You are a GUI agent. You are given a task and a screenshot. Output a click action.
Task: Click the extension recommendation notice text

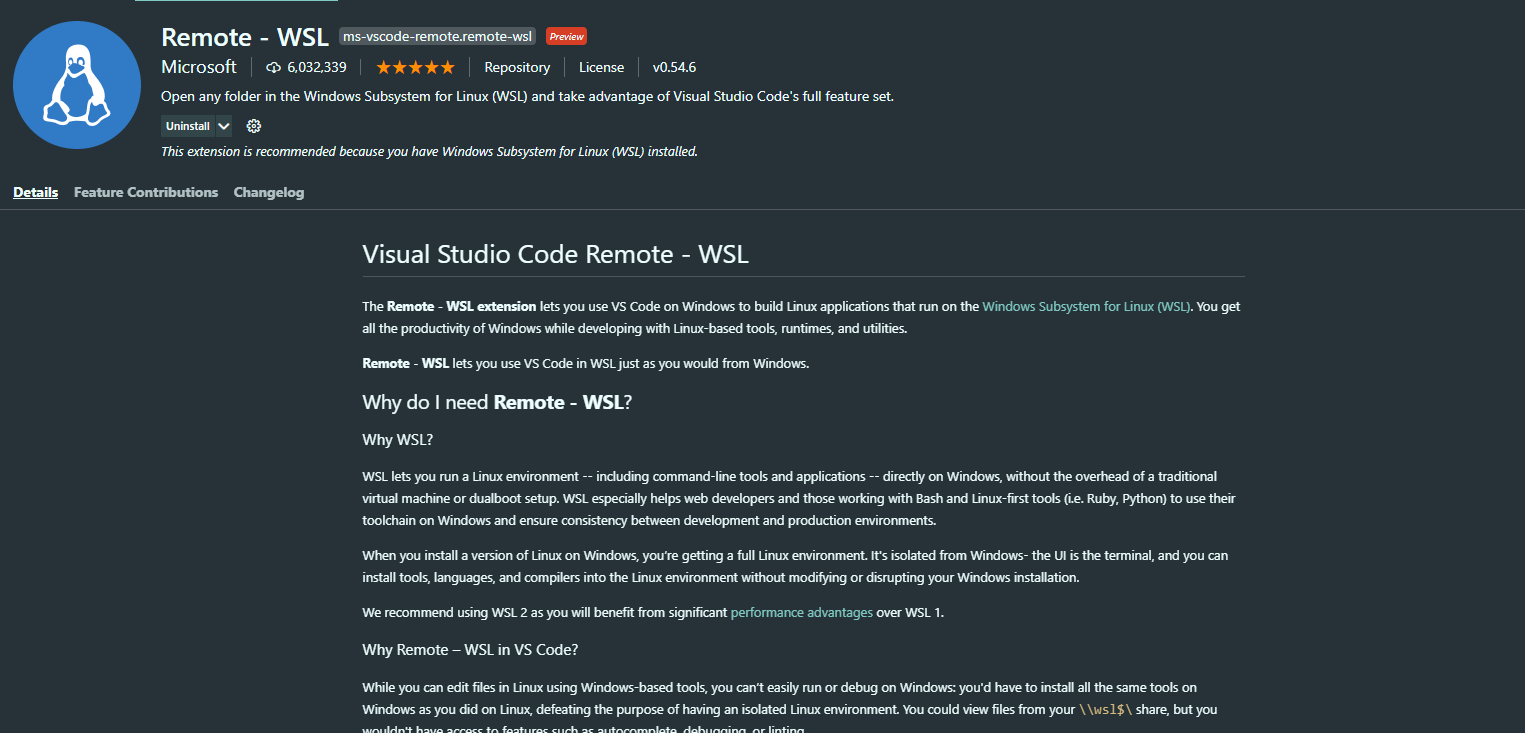(x=429, y=152)
